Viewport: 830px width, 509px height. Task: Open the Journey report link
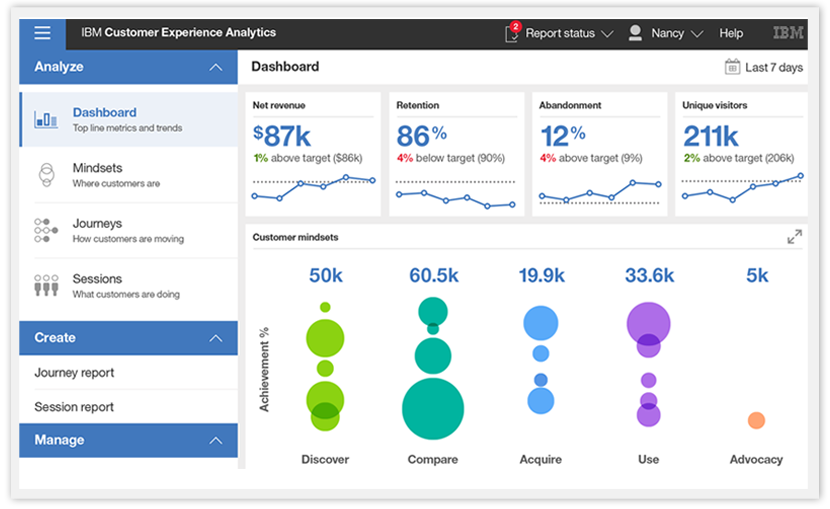point(74,373)
